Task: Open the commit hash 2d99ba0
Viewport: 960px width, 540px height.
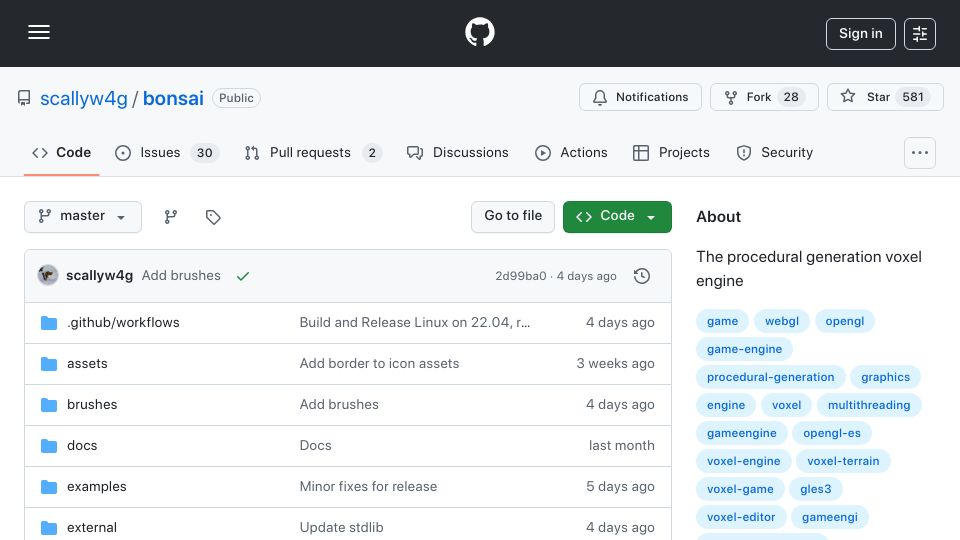Action: coord(520,276)
